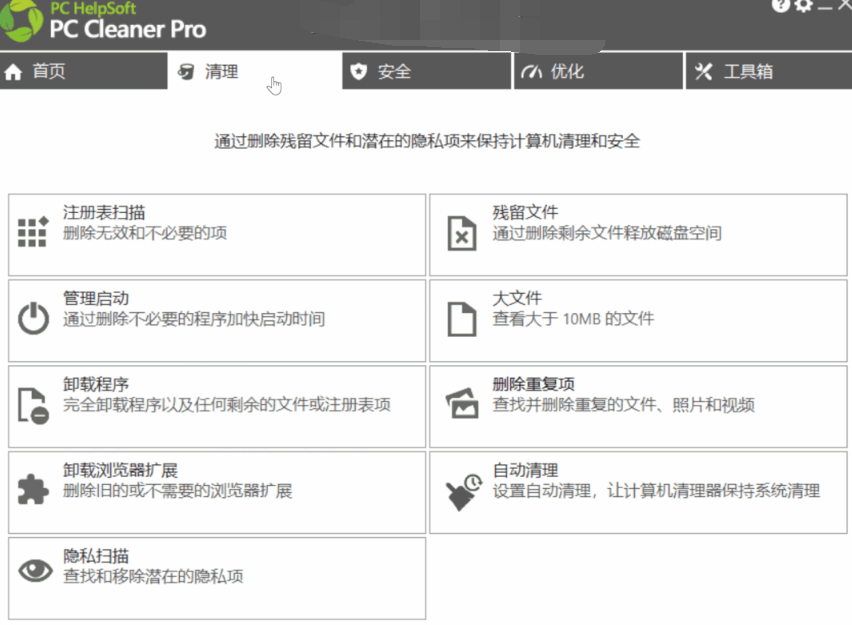Click the PC HelpSoft leaf logo
852x625 pixels.
pyautogui.click(x=22, y=21)
